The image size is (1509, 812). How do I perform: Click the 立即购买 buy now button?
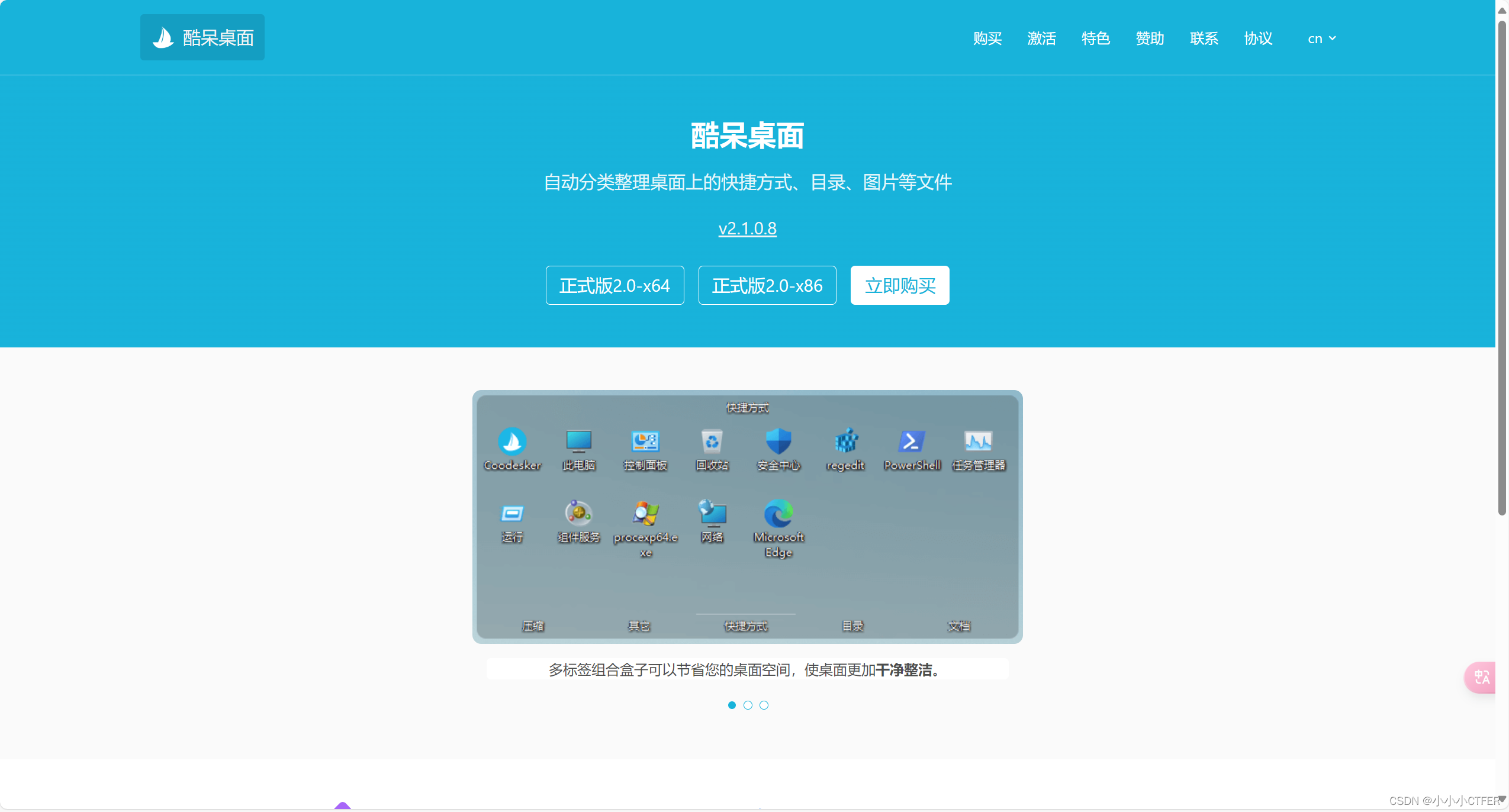[899, 285]
